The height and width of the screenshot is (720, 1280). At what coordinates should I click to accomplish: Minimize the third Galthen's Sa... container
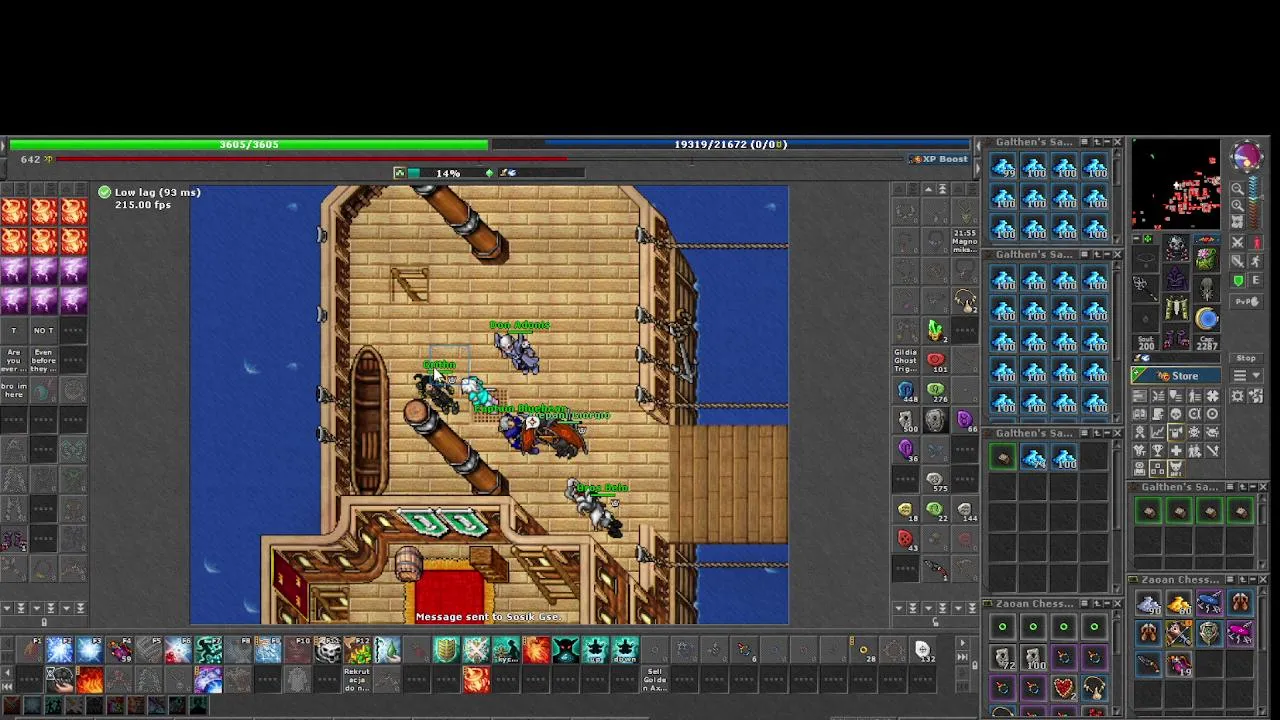[x=1107, y=433]
